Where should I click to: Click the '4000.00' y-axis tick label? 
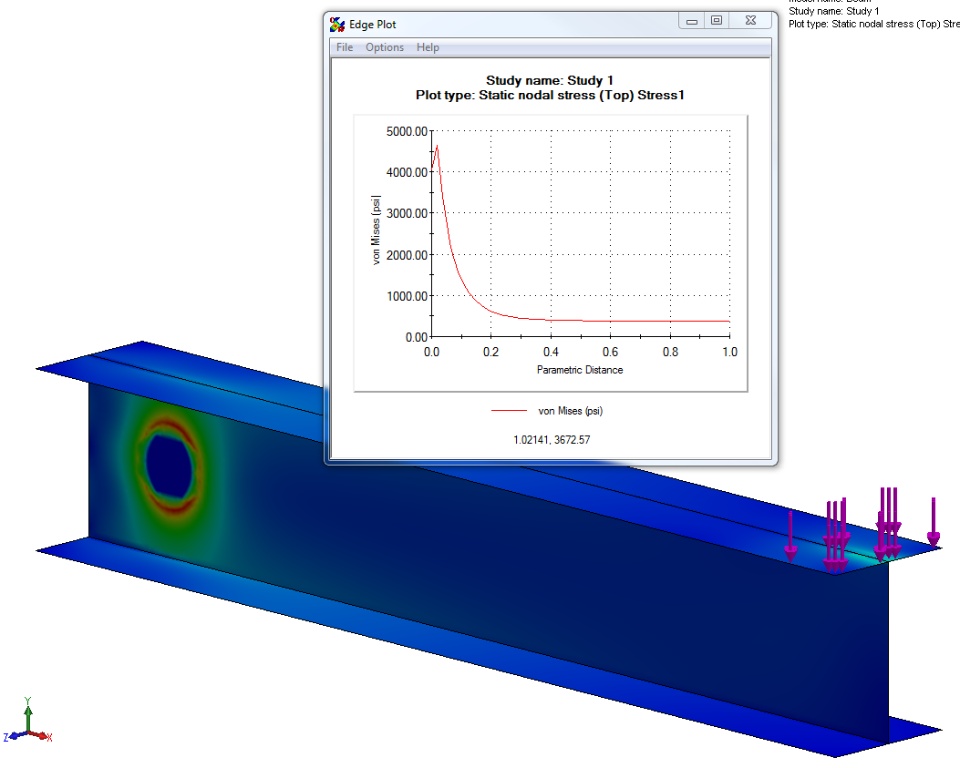[407, 172]
